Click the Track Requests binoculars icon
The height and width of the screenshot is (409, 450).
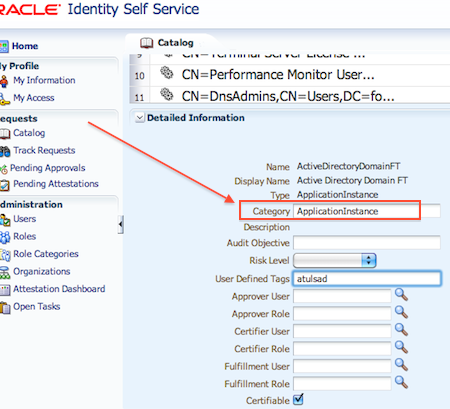click(x=5, y=151)
